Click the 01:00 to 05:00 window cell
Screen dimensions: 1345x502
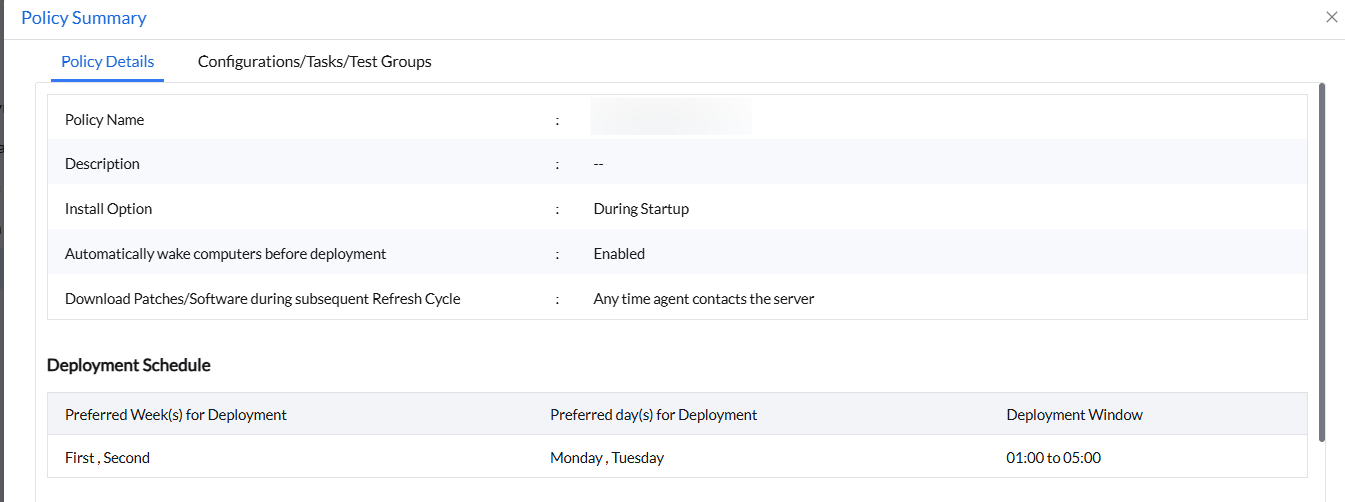(x=1053, y=458)
